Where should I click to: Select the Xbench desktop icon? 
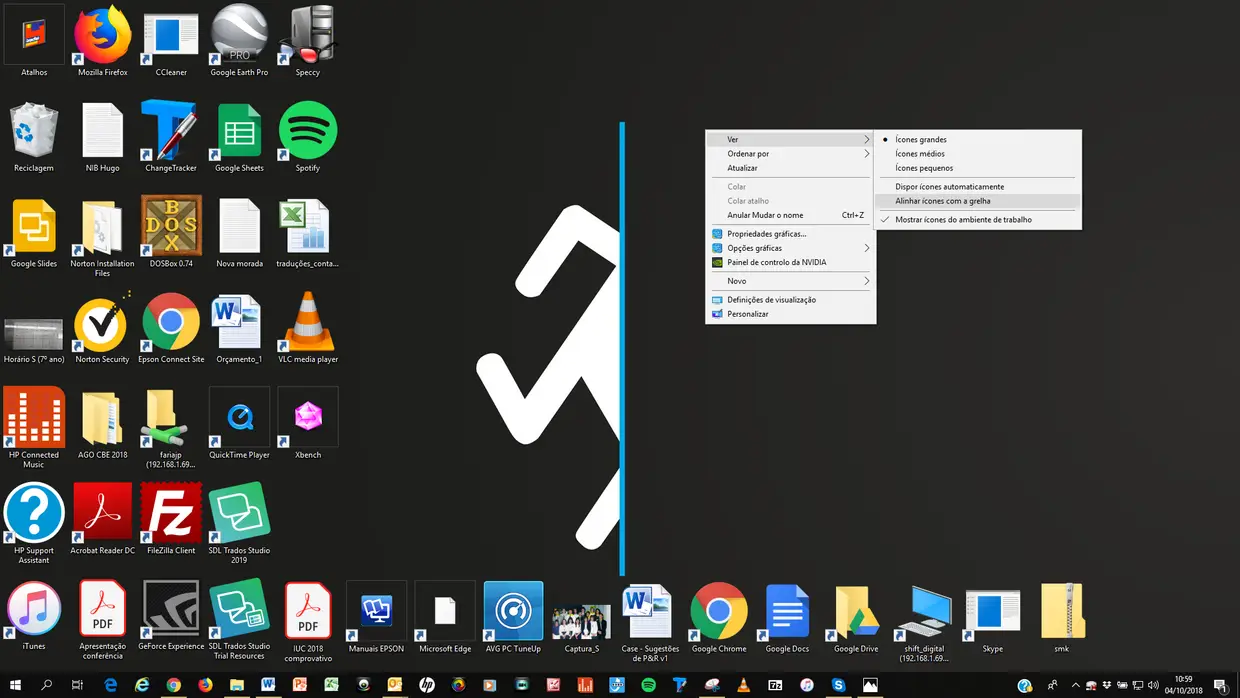(308, 424)
